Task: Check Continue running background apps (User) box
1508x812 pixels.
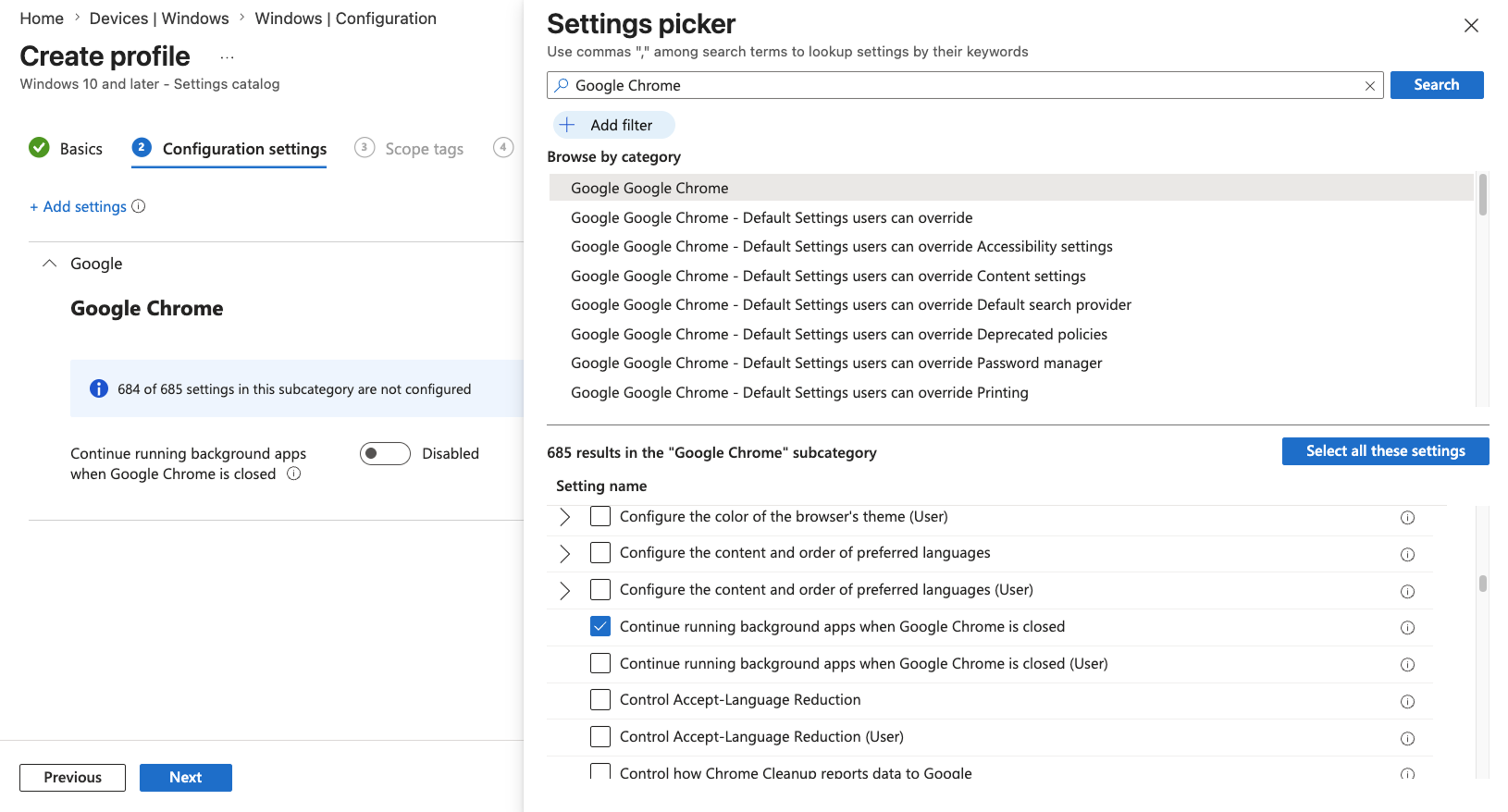Action: [600, 663]
